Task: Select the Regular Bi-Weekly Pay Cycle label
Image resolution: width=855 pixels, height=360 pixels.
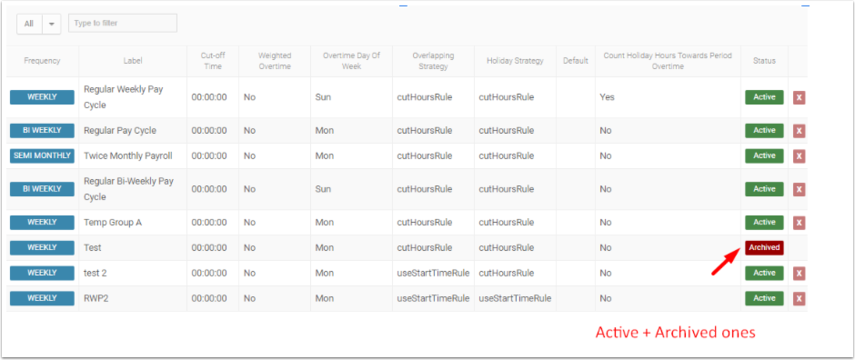Action: (129, 189)
